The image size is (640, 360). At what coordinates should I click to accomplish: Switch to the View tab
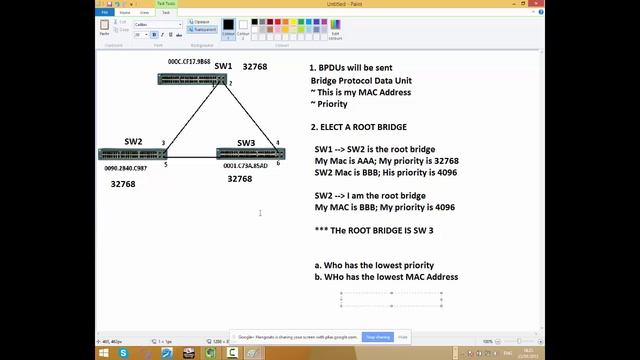pos(144,13)
